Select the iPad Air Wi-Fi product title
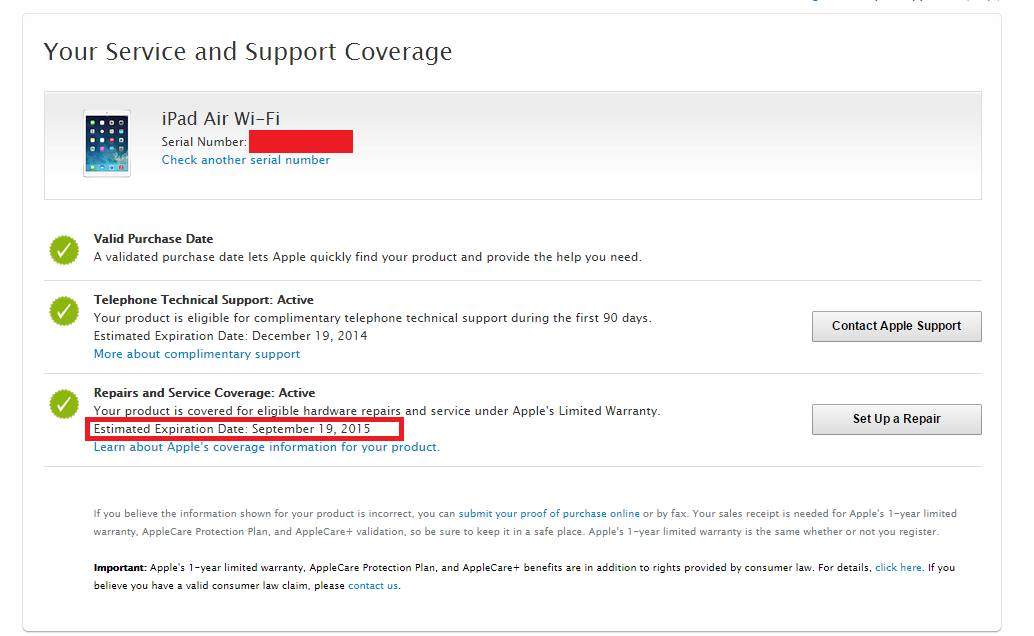 tap(221, 119)
